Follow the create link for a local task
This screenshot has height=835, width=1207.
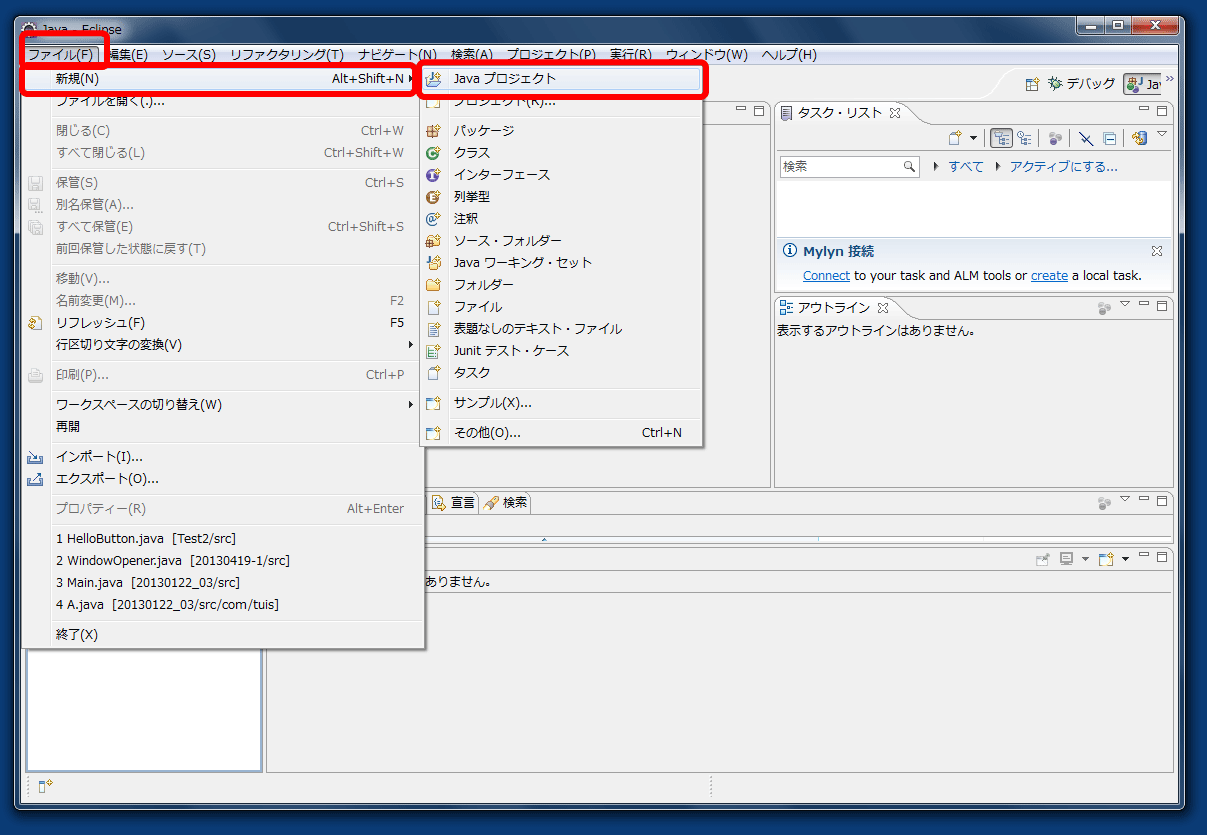[x=1049, y=276]
